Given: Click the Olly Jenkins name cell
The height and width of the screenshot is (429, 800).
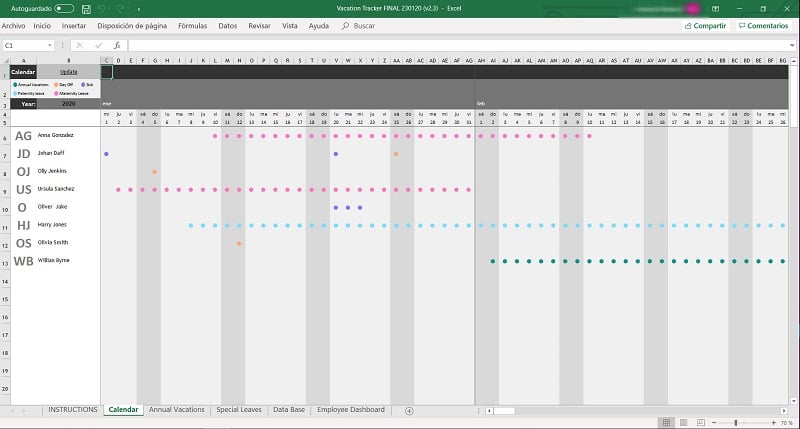Looking at the screenshot, I should tap(52, 171).
